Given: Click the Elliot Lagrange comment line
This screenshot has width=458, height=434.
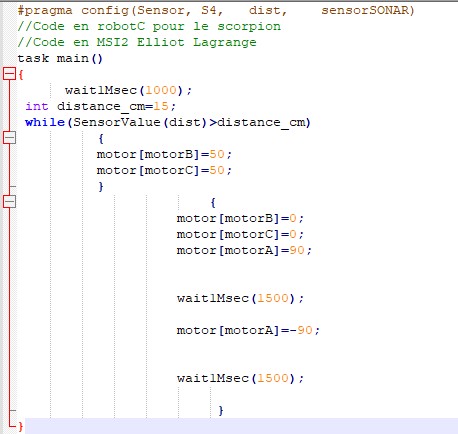Looking at the screenshot, I should coord(137,42).
